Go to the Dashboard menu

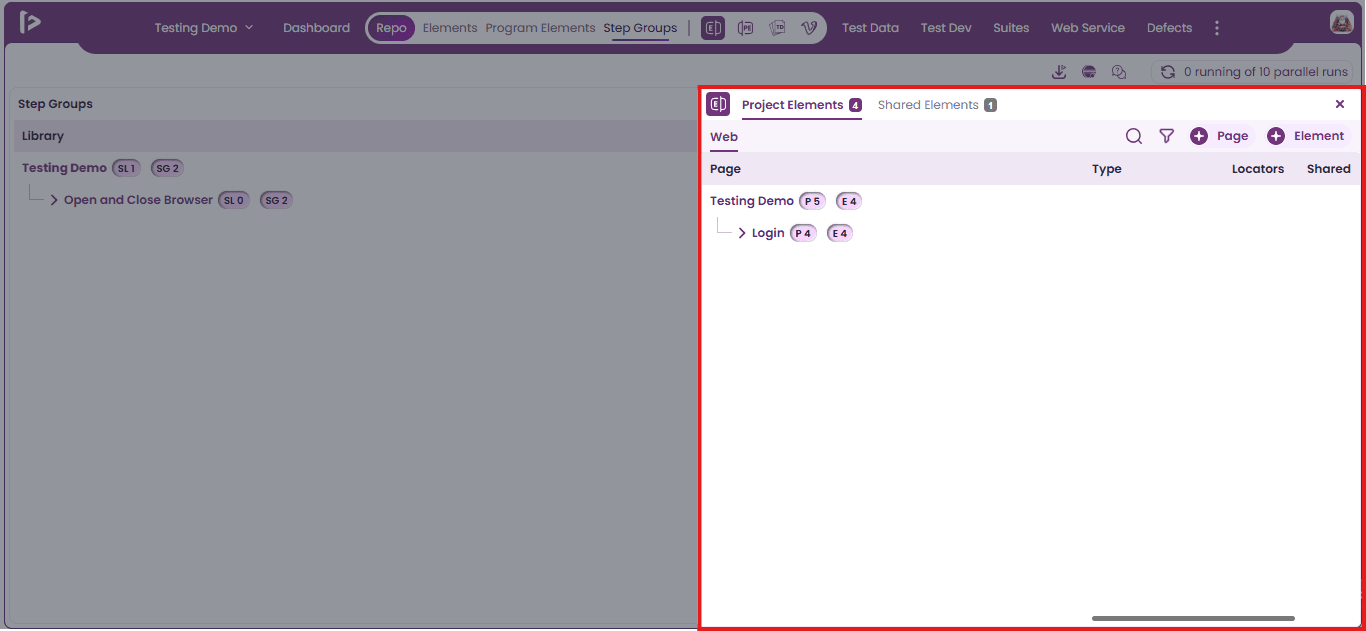(x=316, y=28)
